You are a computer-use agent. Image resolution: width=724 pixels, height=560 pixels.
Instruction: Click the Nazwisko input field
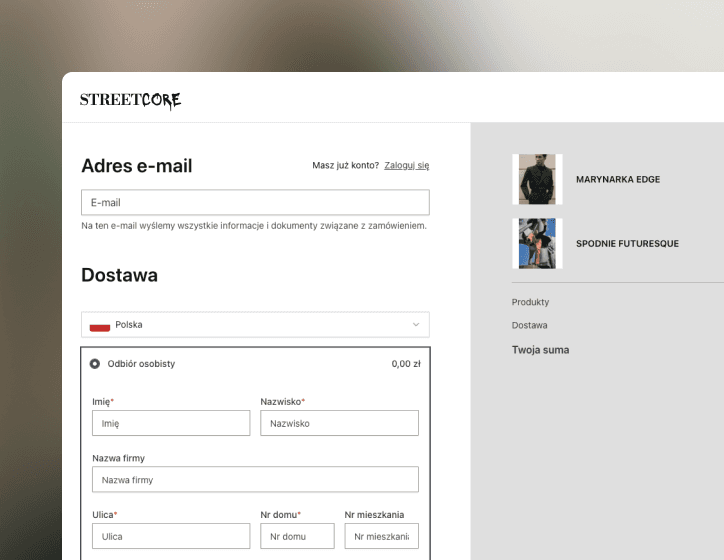point(339,423)
